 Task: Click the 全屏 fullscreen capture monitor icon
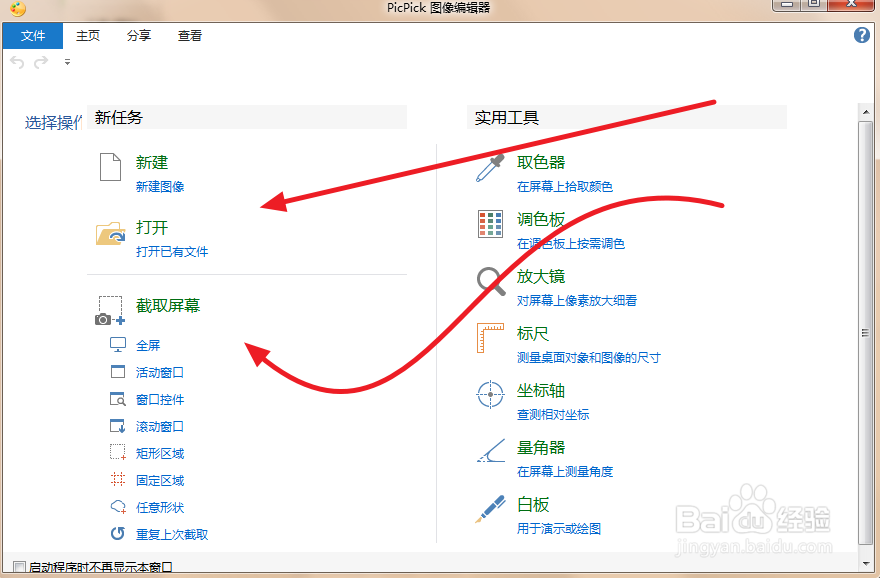point(116,344)
